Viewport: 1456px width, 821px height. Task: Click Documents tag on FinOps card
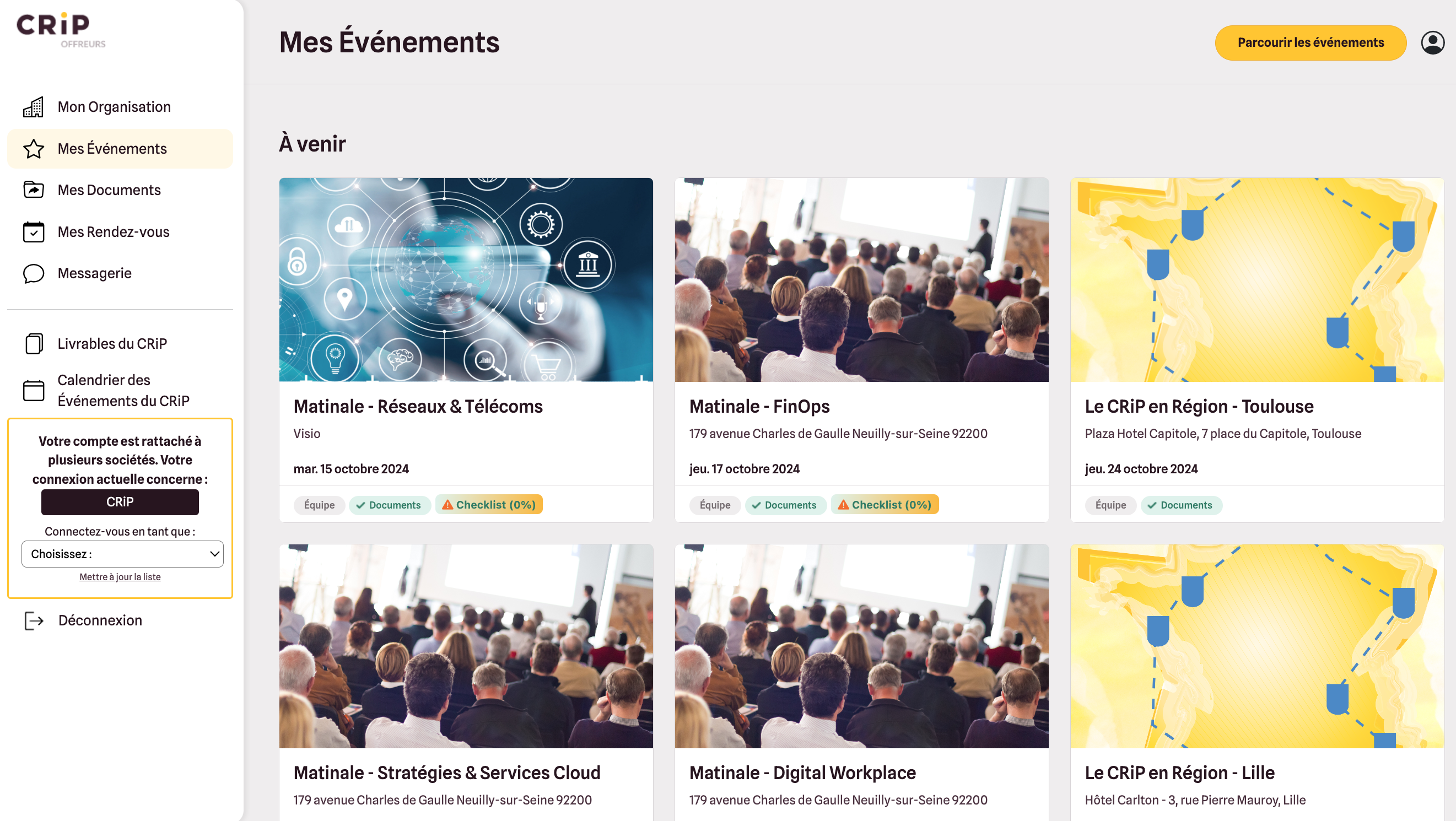(785, 505)
